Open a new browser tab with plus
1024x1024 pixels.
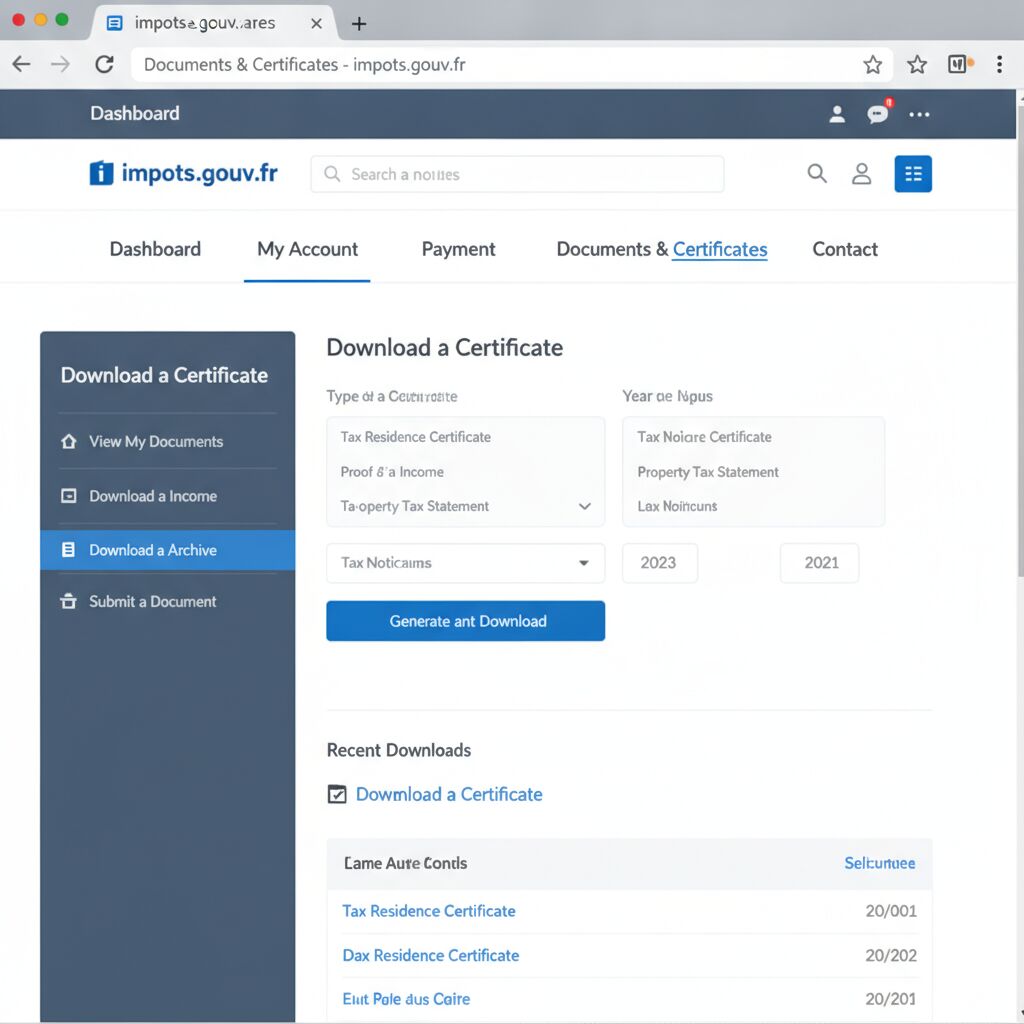click(x=359, y=24)
